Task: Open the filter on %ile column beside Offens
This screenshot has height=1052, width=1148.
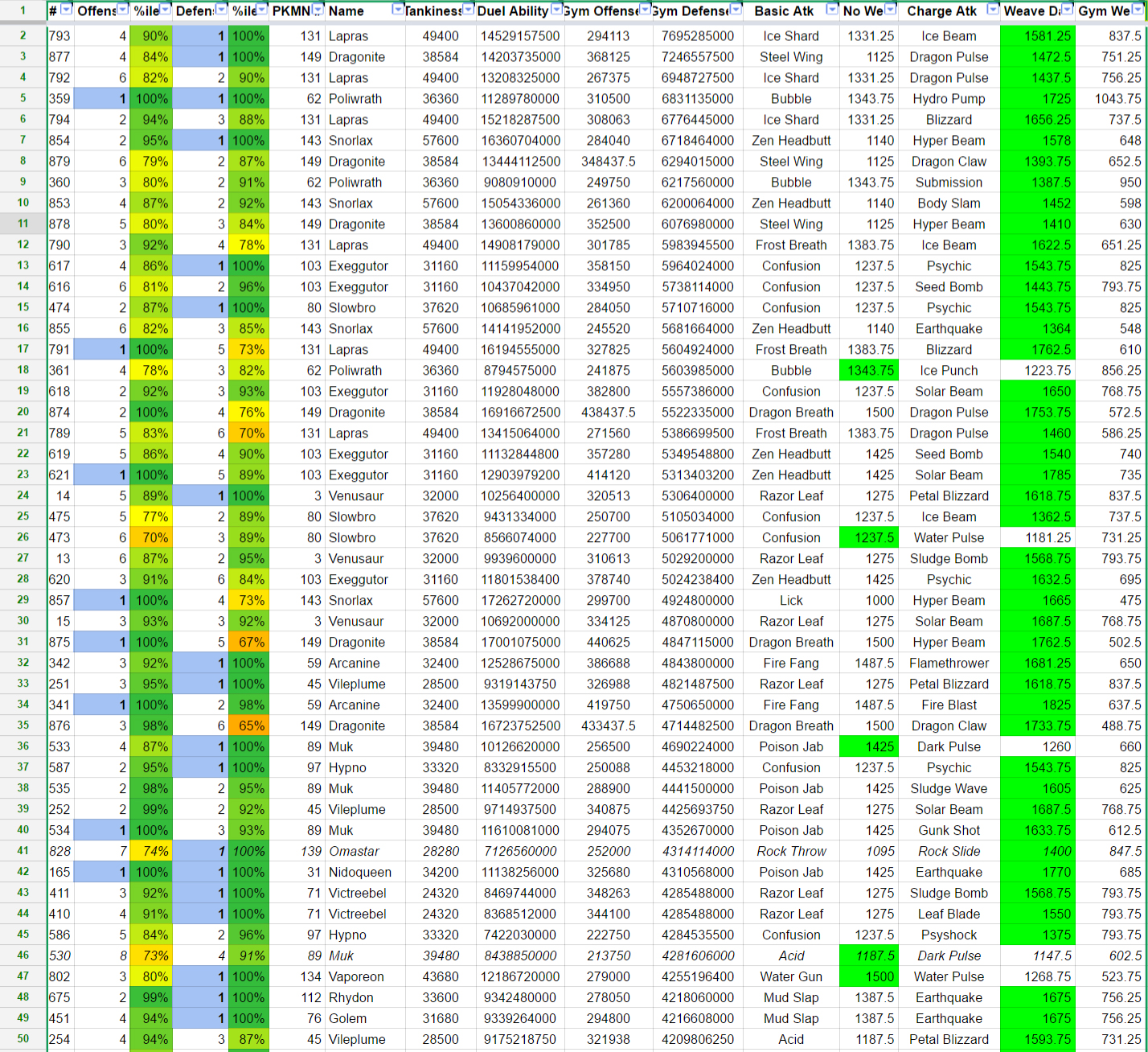Action: [x=165, y=10]
